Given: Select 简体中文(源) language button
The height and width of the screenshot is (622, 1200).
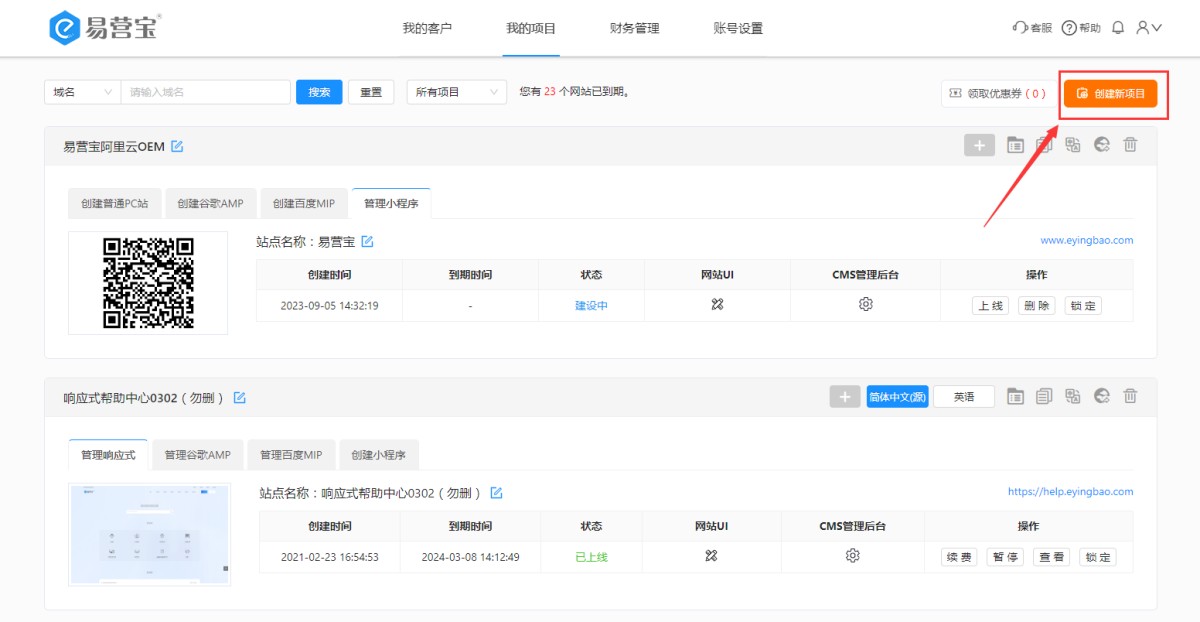Looking at the screenshot, I should coord(898,397).
